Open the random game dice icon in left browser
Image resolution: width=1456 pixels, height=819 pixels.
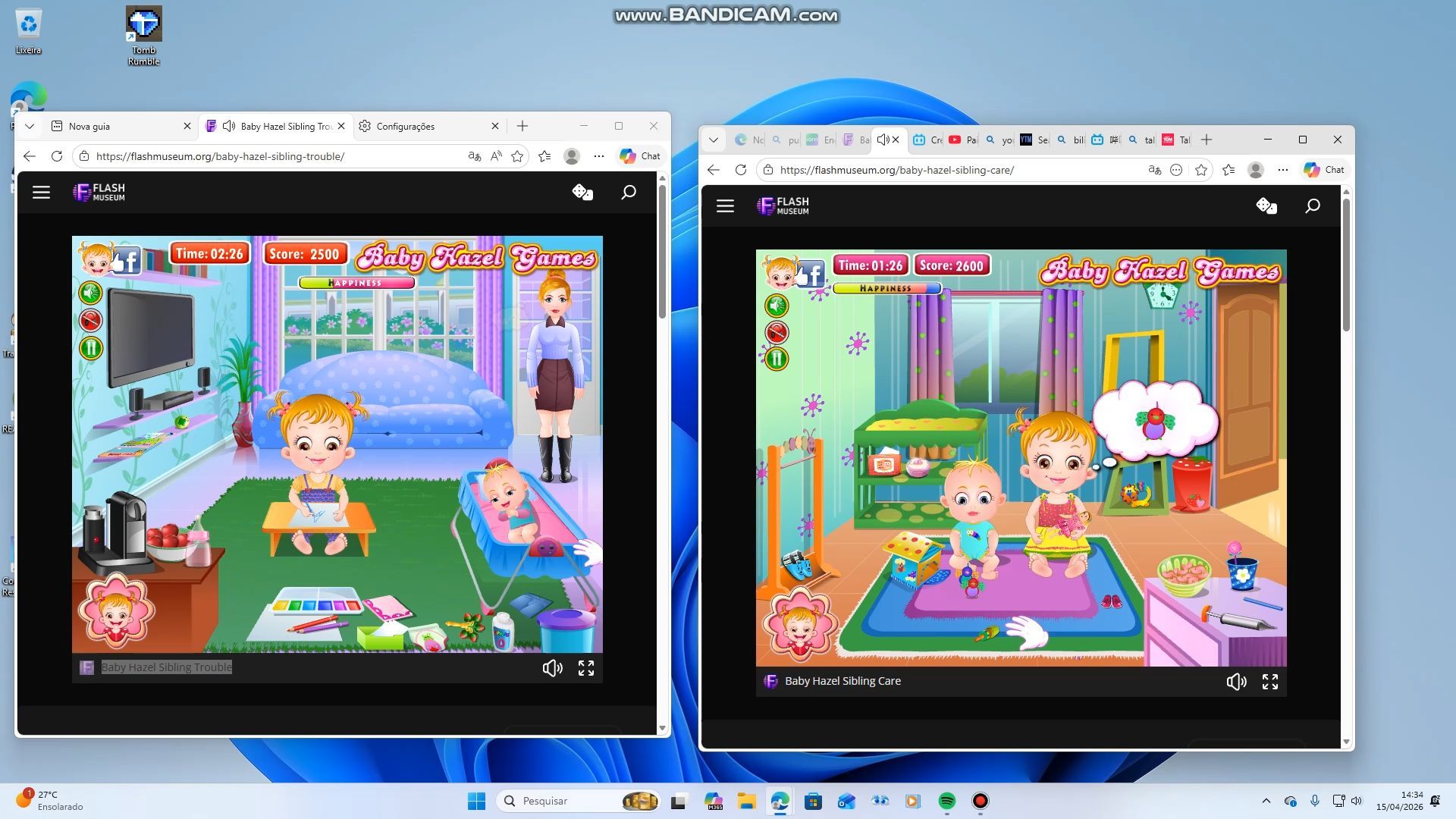pyautogui.click(x=582, y=192)
